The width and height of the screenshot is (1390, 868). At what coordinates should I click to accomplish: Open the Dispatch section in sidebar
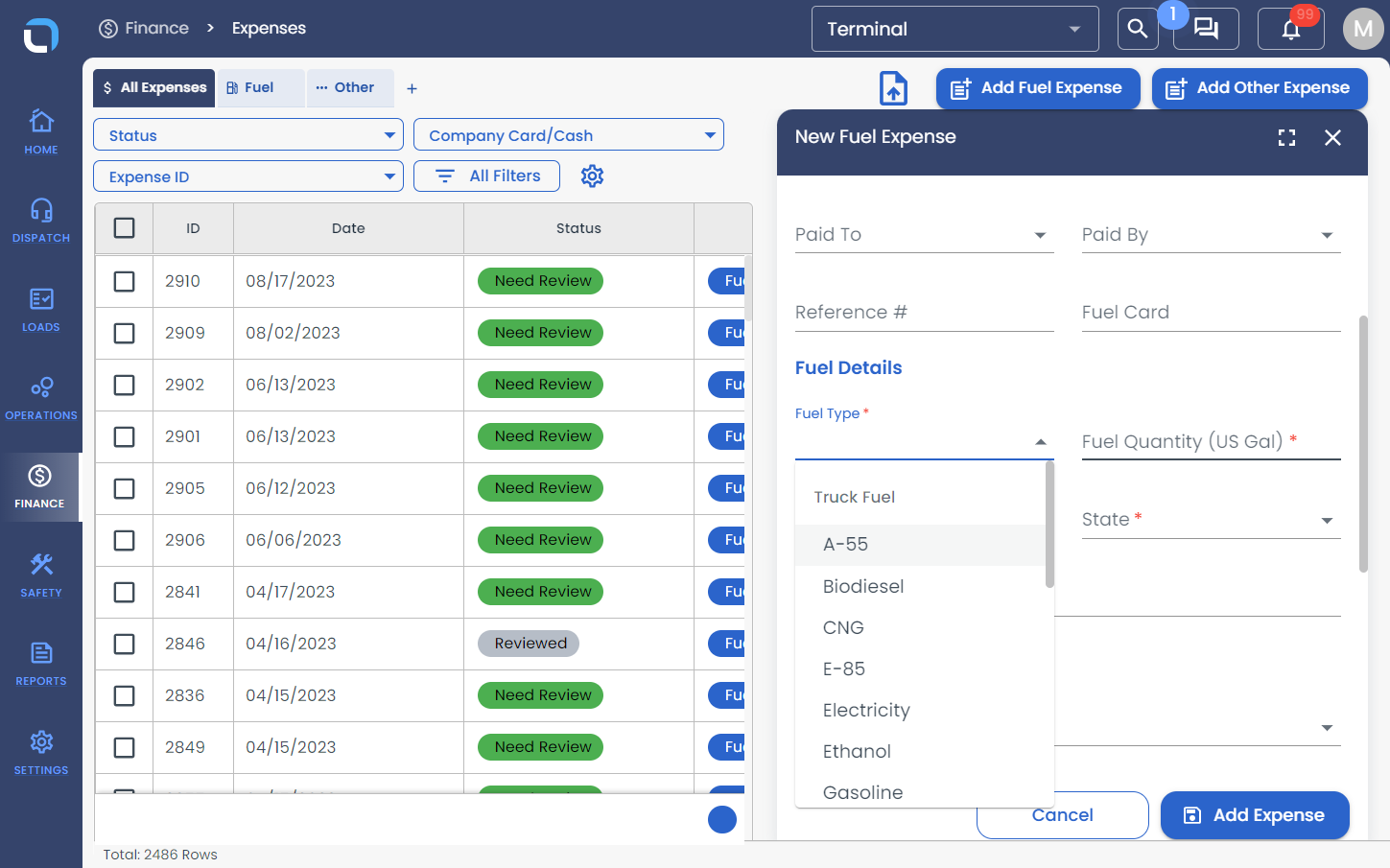(41, 221)
